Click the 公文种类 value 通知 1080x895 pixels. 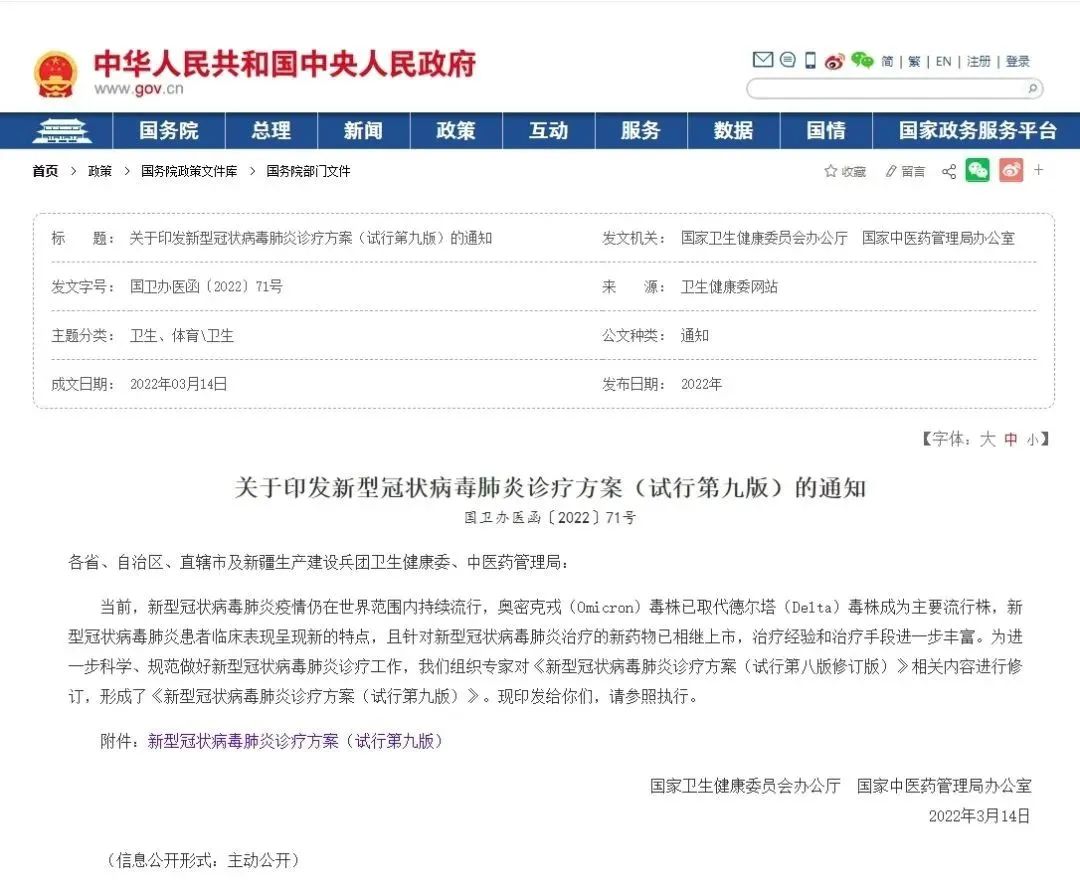[x=694, y=336]
